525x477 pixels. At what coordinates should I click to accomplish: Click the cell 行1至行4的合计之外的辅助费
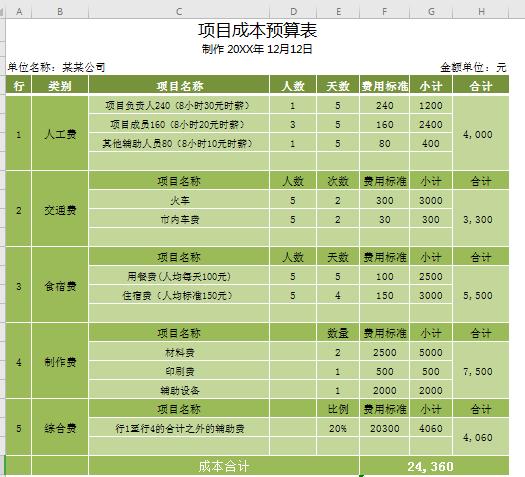click(x=179, y=428)
